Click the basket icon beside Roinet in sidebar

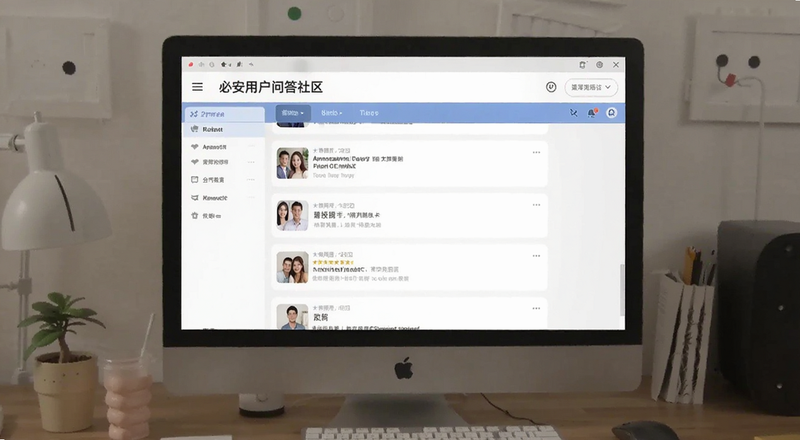(x=194, y=130)
